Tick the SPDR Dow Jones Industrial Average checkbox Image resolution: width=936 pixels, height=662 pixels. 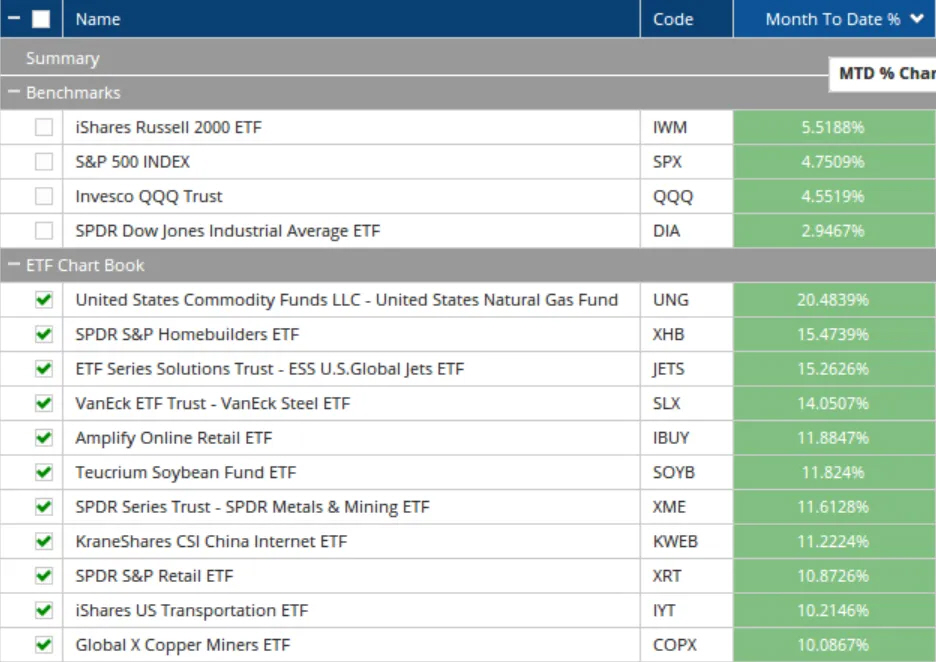click(x=44, y=231)
